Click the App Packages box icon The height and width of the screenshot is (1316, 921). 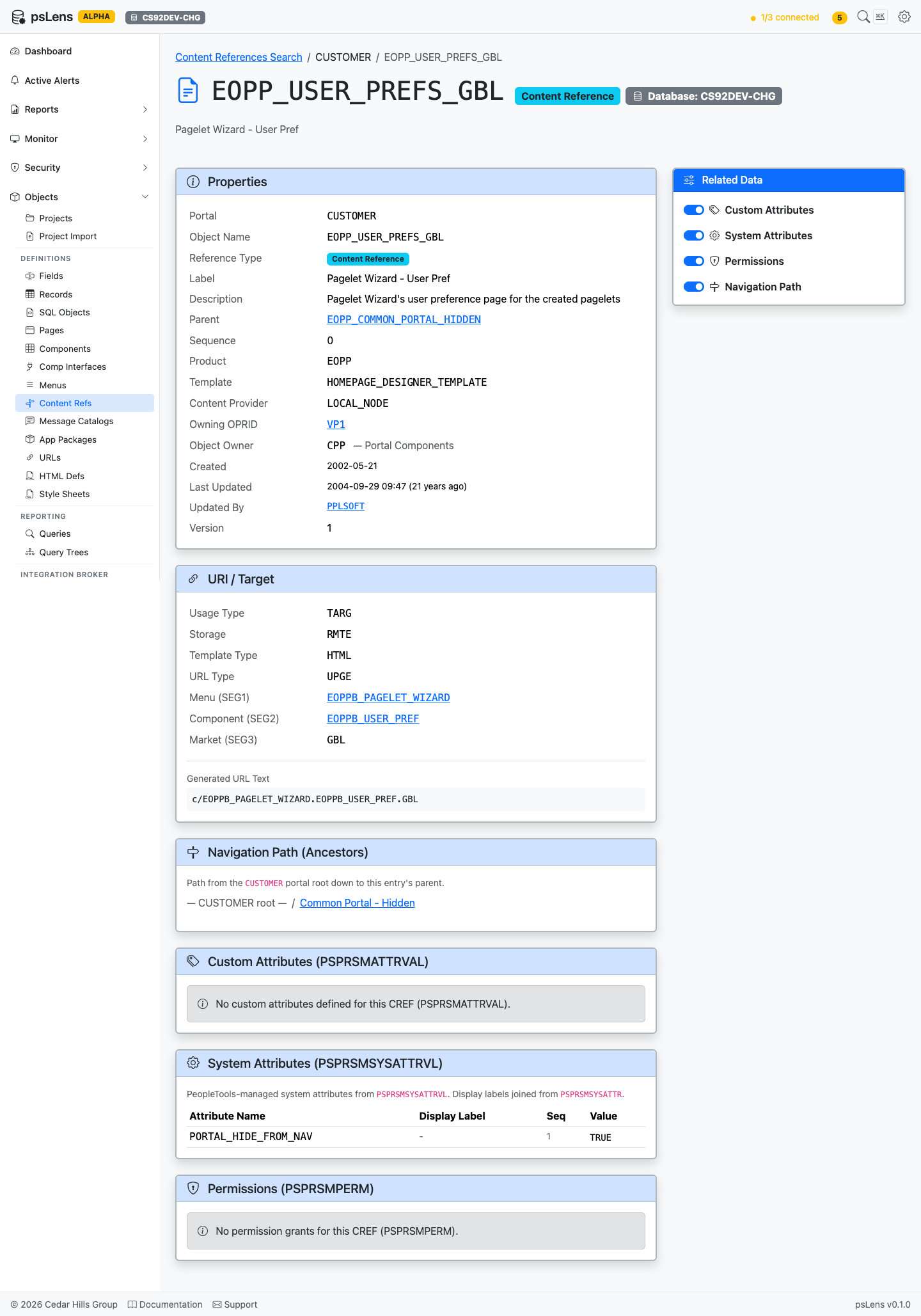click(x=30, y=440)
